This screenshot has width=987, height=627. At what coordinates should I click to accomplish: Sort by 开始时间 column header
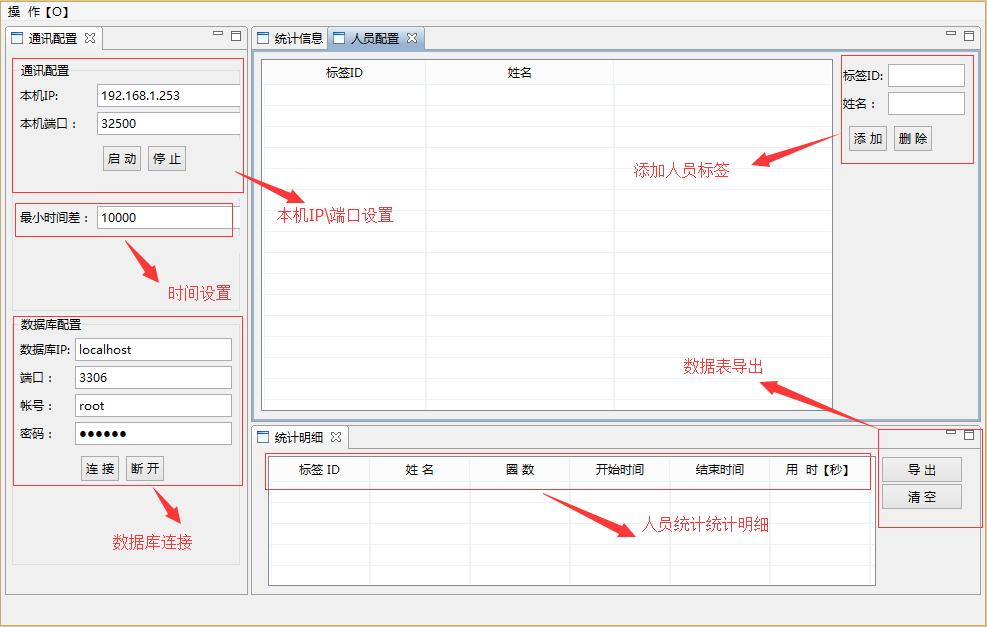[620, 470]
